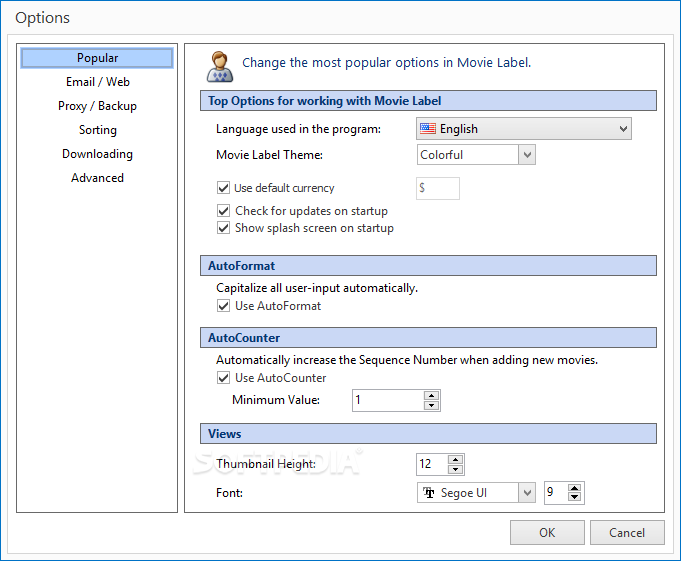Click the AutoFormat section header
Screen dimensions: 681x561
pyautogui.click(x=428, y=266)
